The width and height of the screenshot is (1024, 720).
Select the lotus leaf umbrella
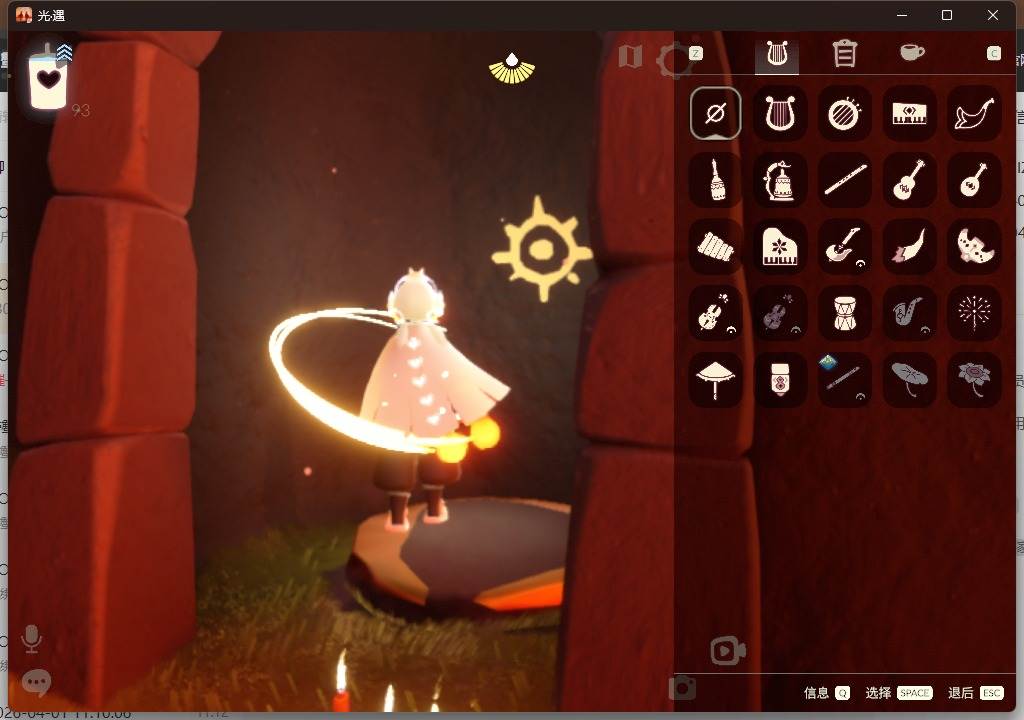coord(909,380)
